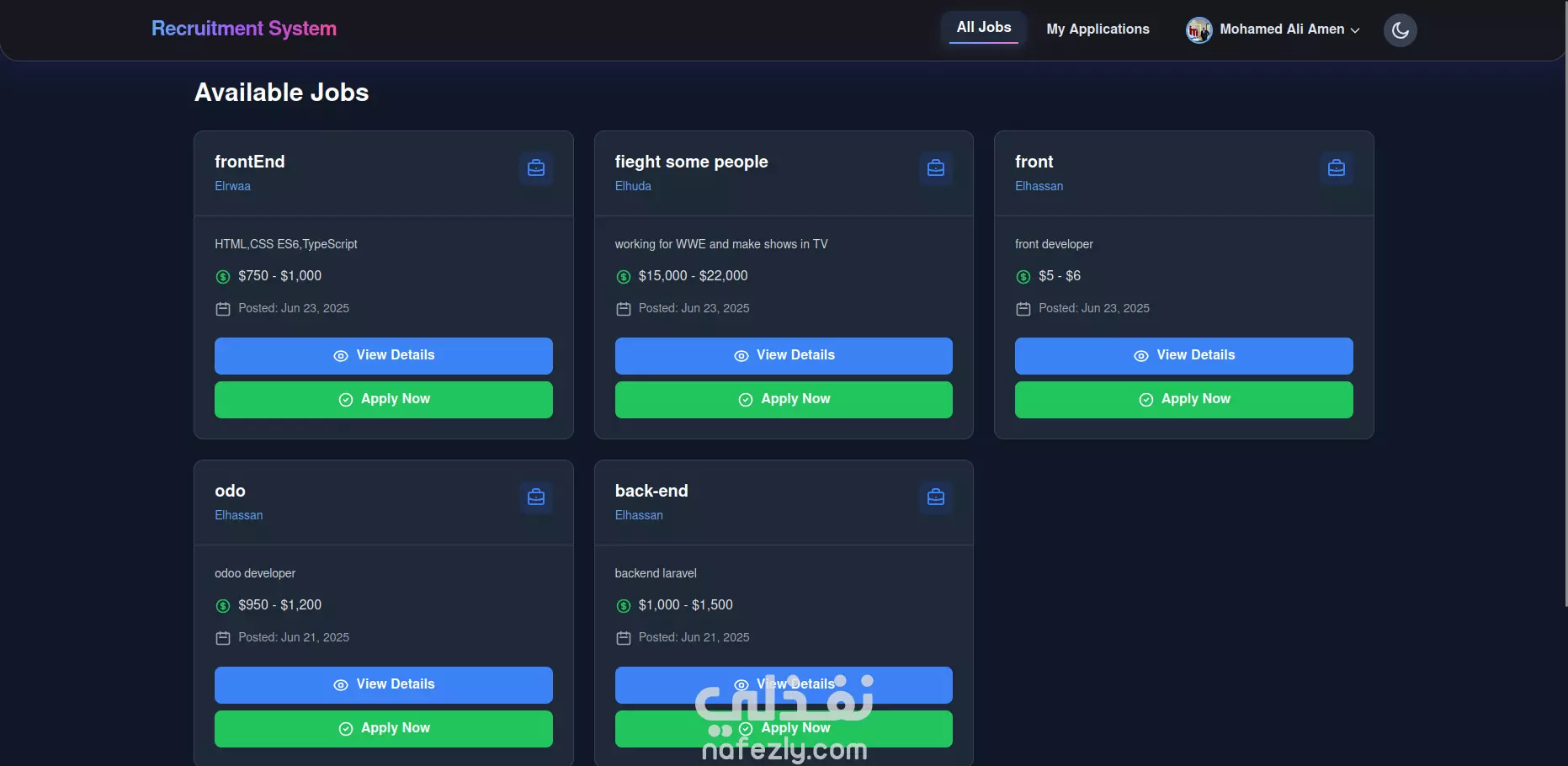Click the dollar icon beside $750 - $1,000
The image size is (1568, 766).
pos(223,277)
